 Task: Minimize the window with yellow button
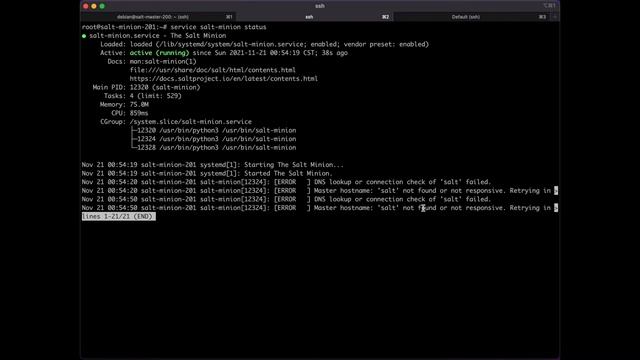point(94,6)
